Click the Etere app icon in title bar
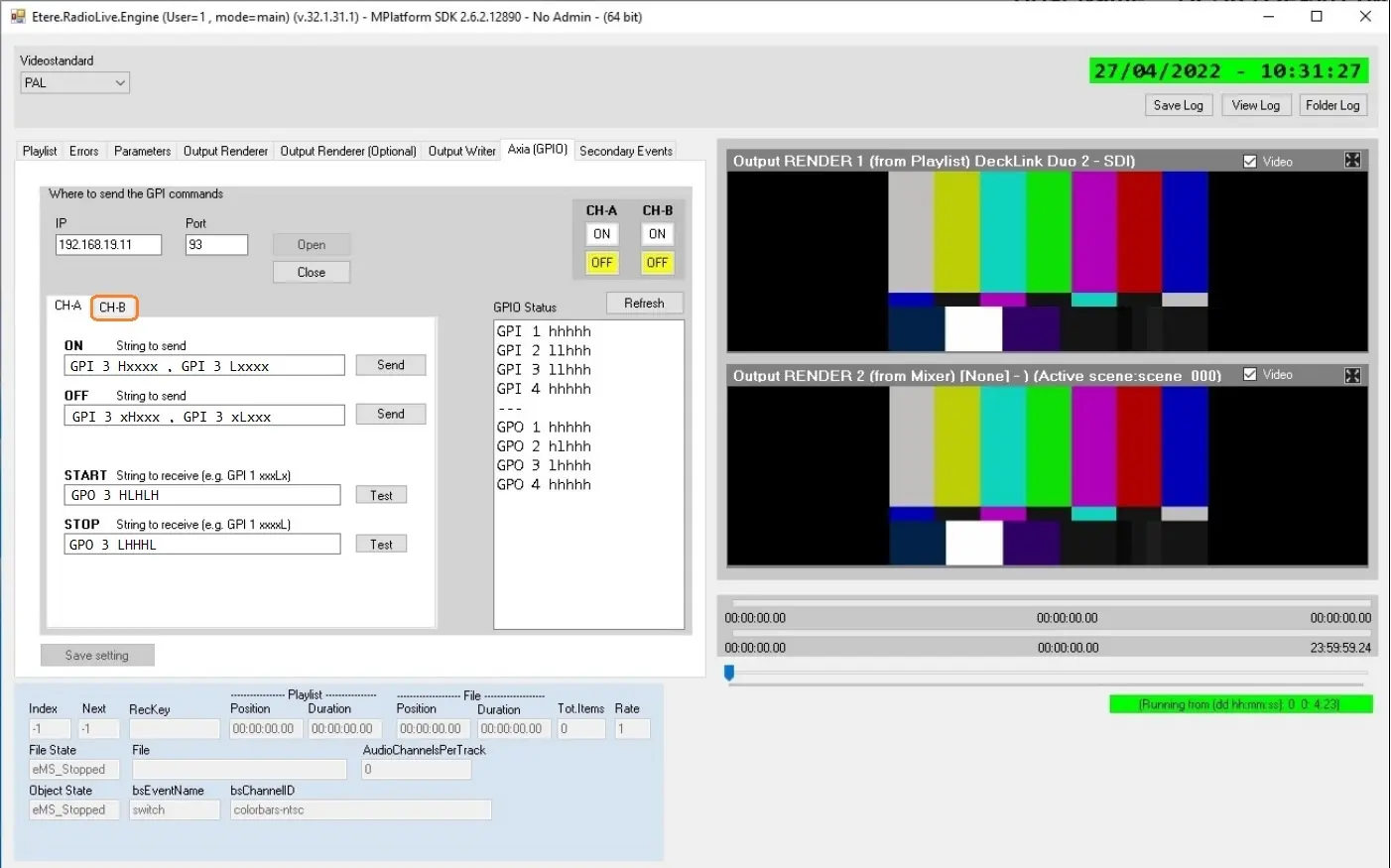1391x868 pixels. 18,17
